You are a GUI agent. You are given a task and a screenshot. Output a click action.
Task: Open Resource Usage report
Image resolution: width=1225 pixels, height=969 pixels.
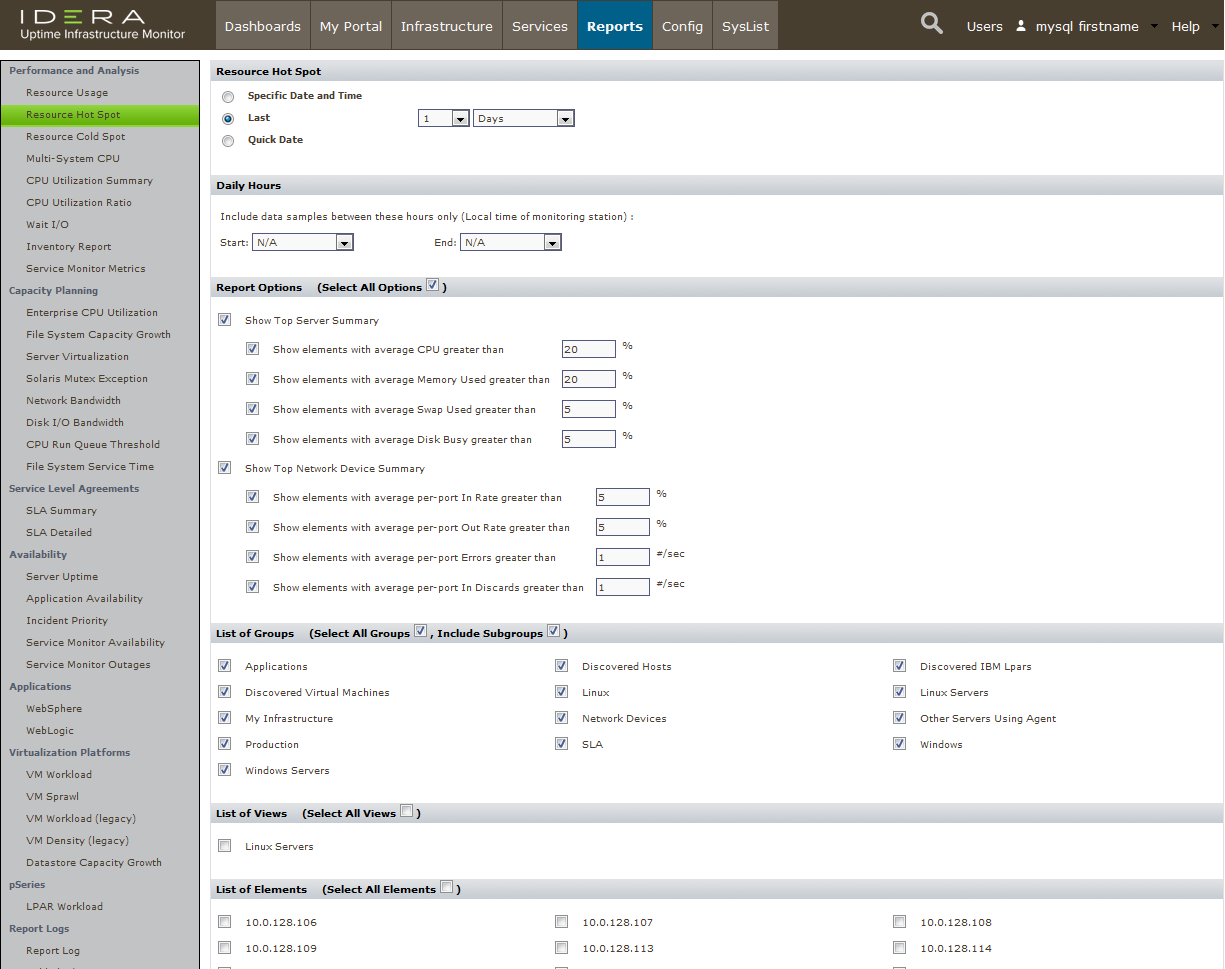tap(67, 93)
